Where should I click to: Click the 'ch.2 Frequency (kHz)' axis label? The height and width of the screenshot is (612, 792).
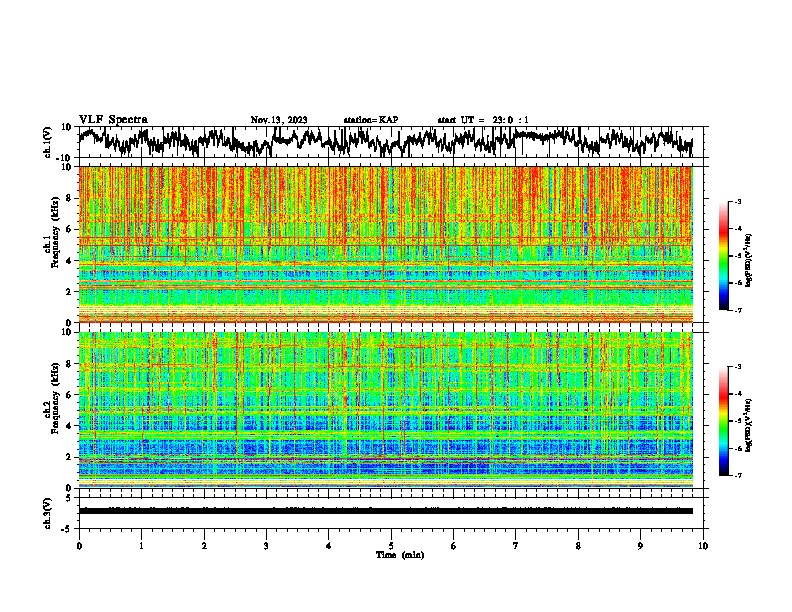click(x=51, y=398)
